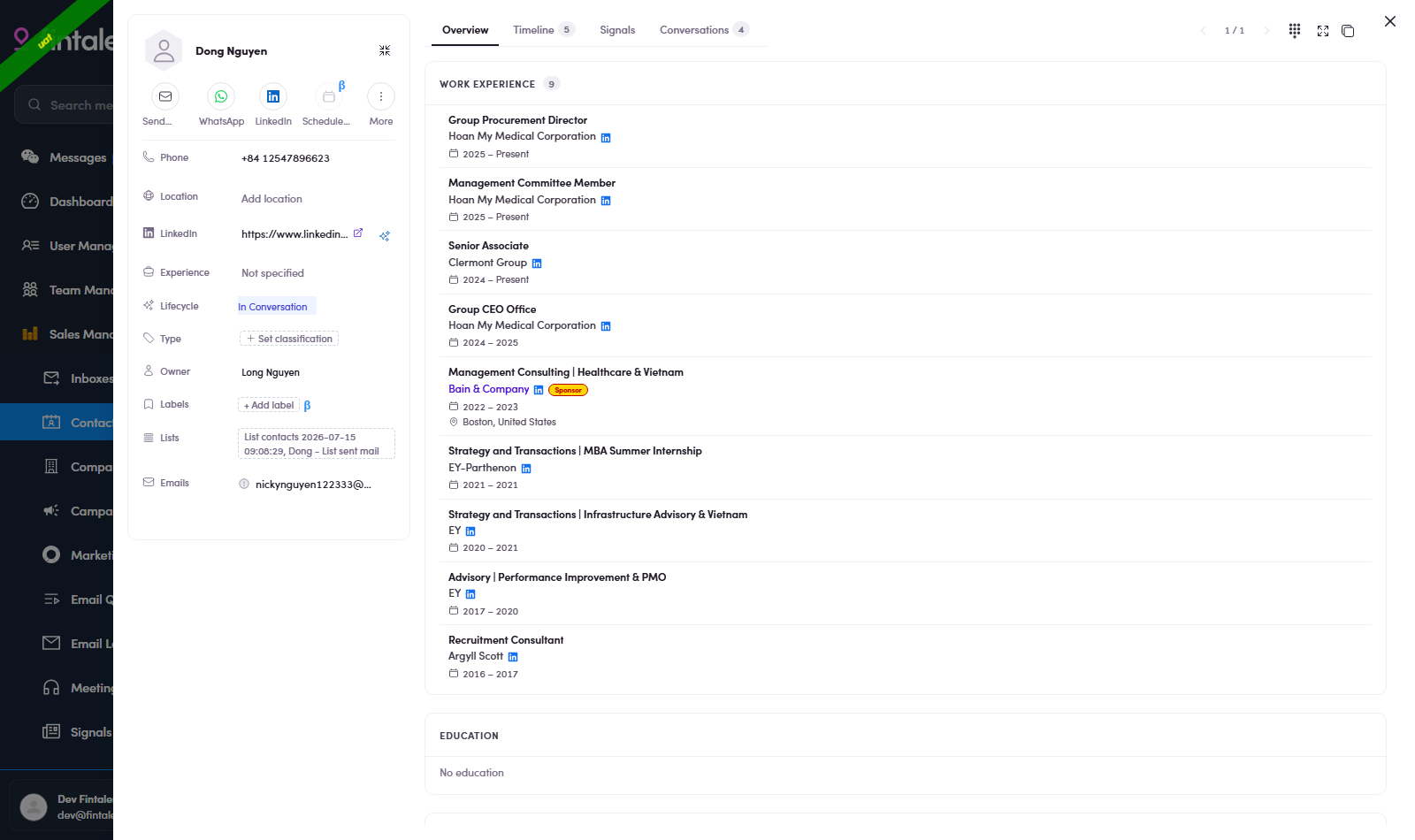Click the Add location field
This screenshot has height=840, width=1415.
[x=272, y=199]
